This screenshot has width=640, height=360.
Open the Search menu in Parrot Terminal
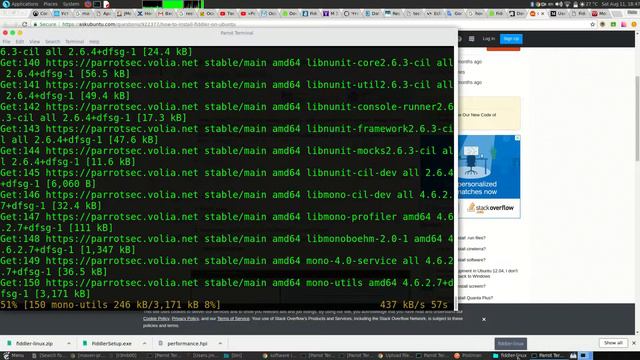[x=52, y=42]
